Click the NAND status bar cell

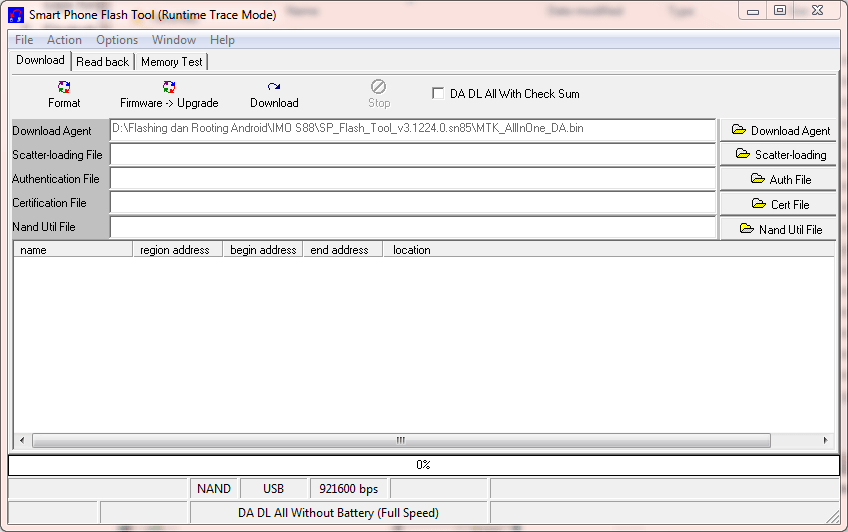click(x=214, y=489)
